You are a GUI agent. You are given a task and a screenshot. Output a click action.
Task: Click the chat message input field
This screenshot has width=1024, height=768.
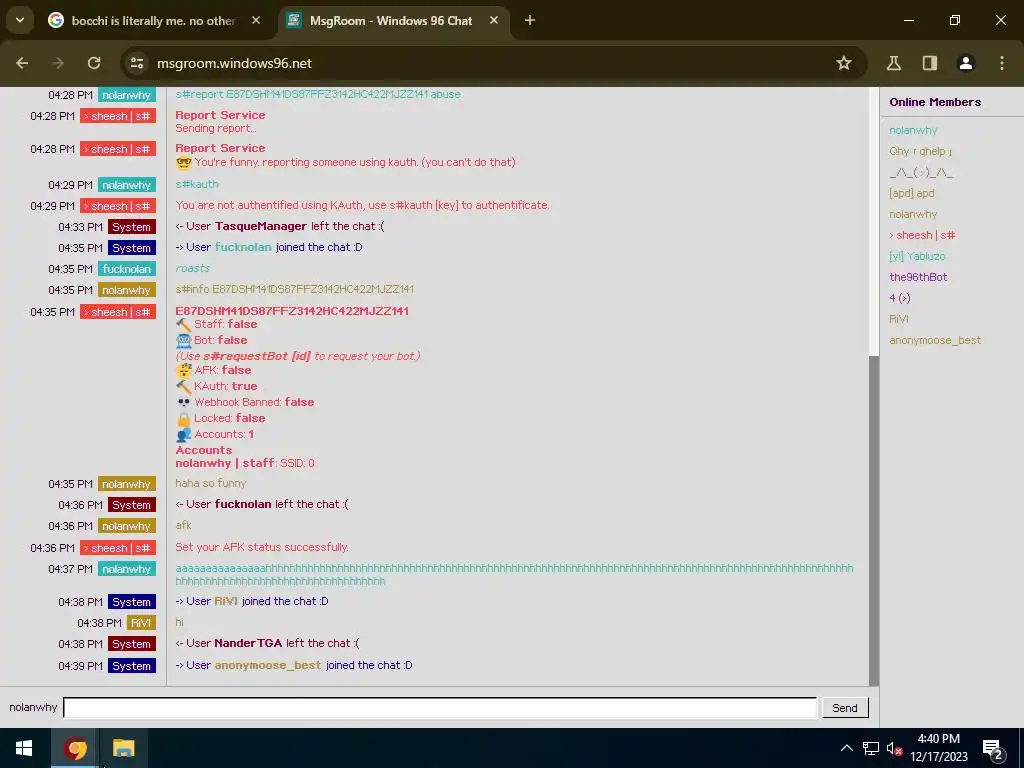click(x=440, y=707)
